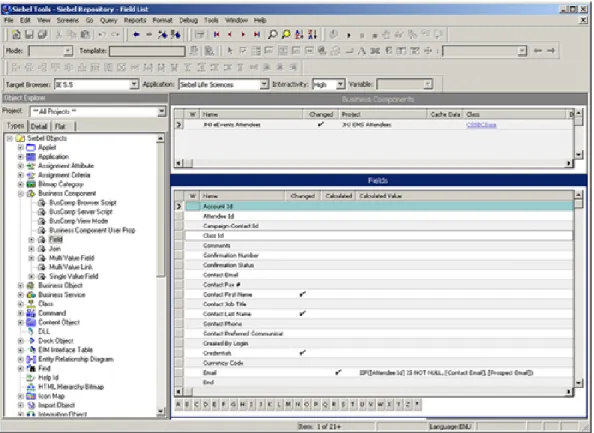
Task: Select the Account Id field row
Action: point(378,206)
